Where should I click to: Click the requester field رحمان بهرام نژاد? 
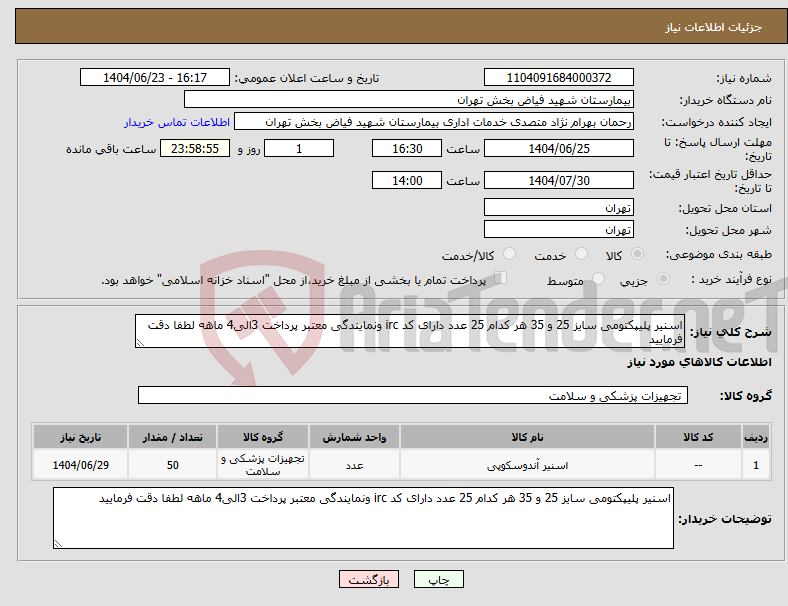point(434,122)
